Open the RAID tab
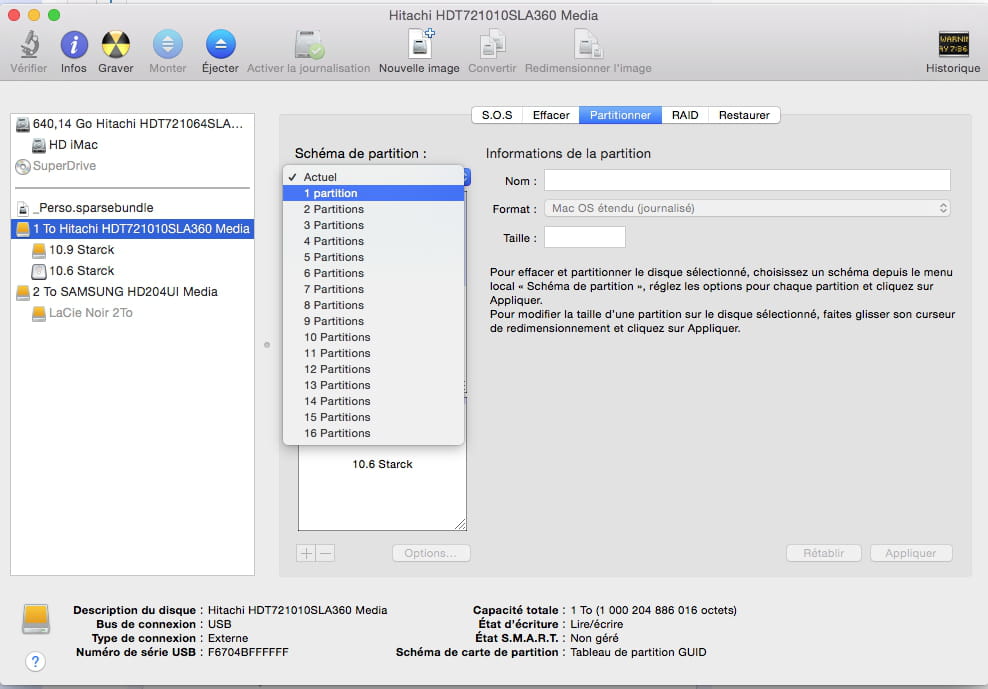The width and height of the screenshot is (988, 689). coord(685,115)
